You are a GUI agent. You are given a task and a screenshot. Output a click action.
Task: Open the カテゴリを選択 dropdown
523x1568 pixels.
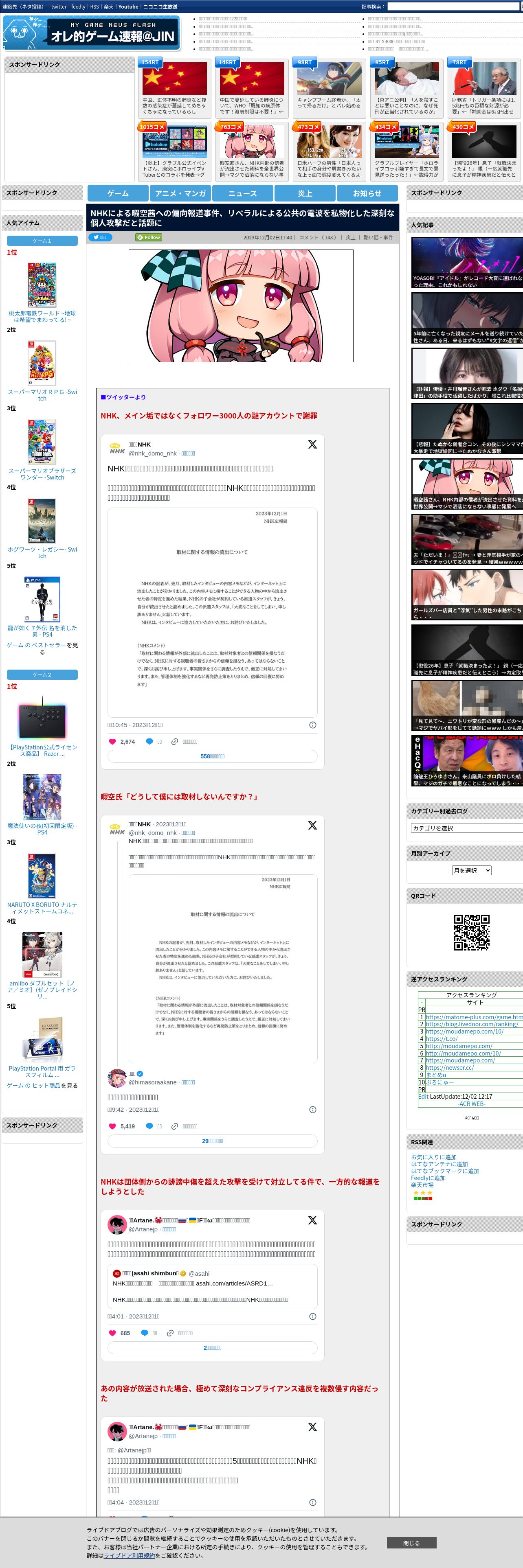[467, 828]
